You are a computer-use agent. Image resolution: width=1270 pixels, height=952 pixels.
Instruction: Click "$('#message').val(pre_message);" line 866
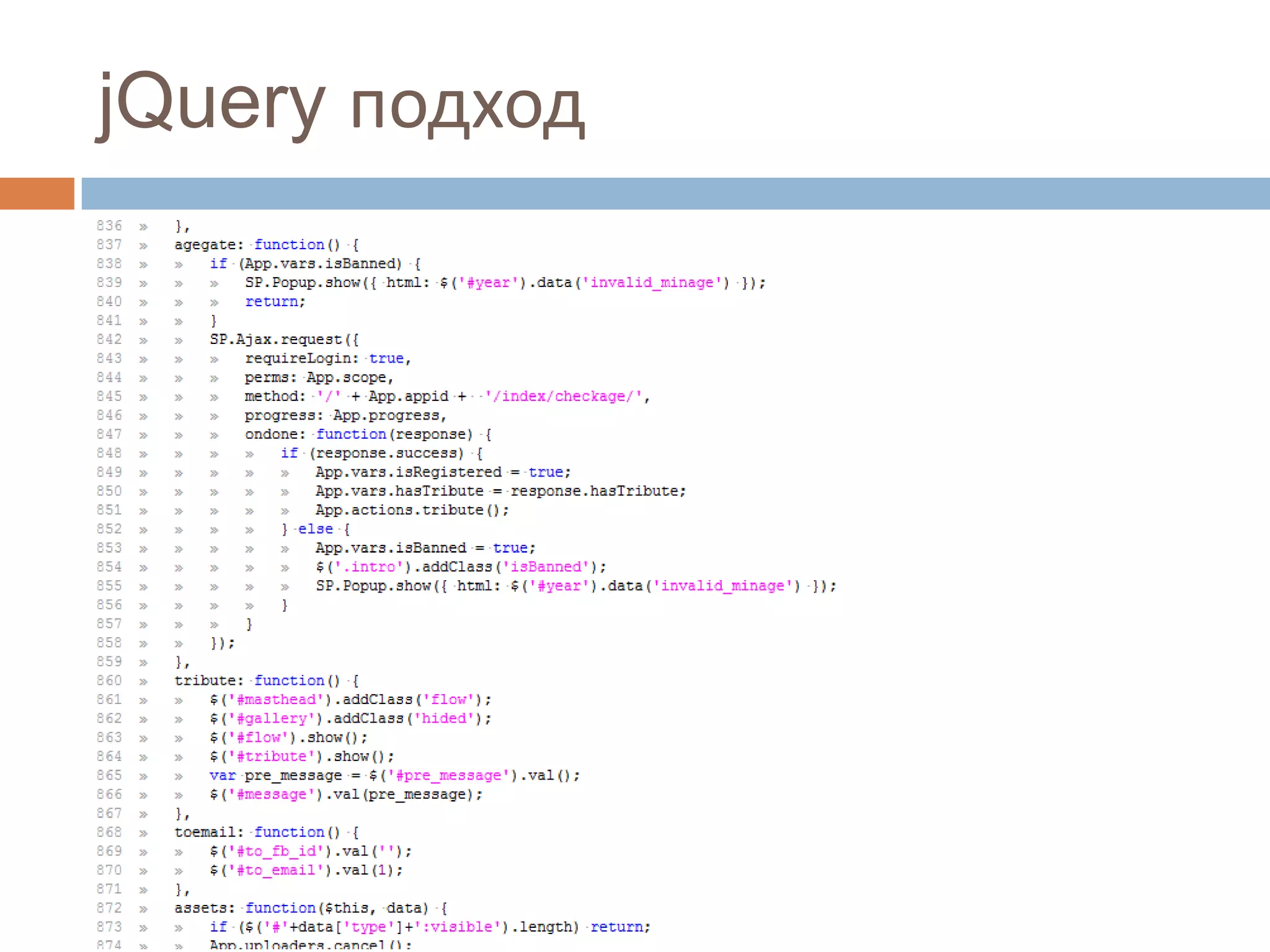[346, 795]
